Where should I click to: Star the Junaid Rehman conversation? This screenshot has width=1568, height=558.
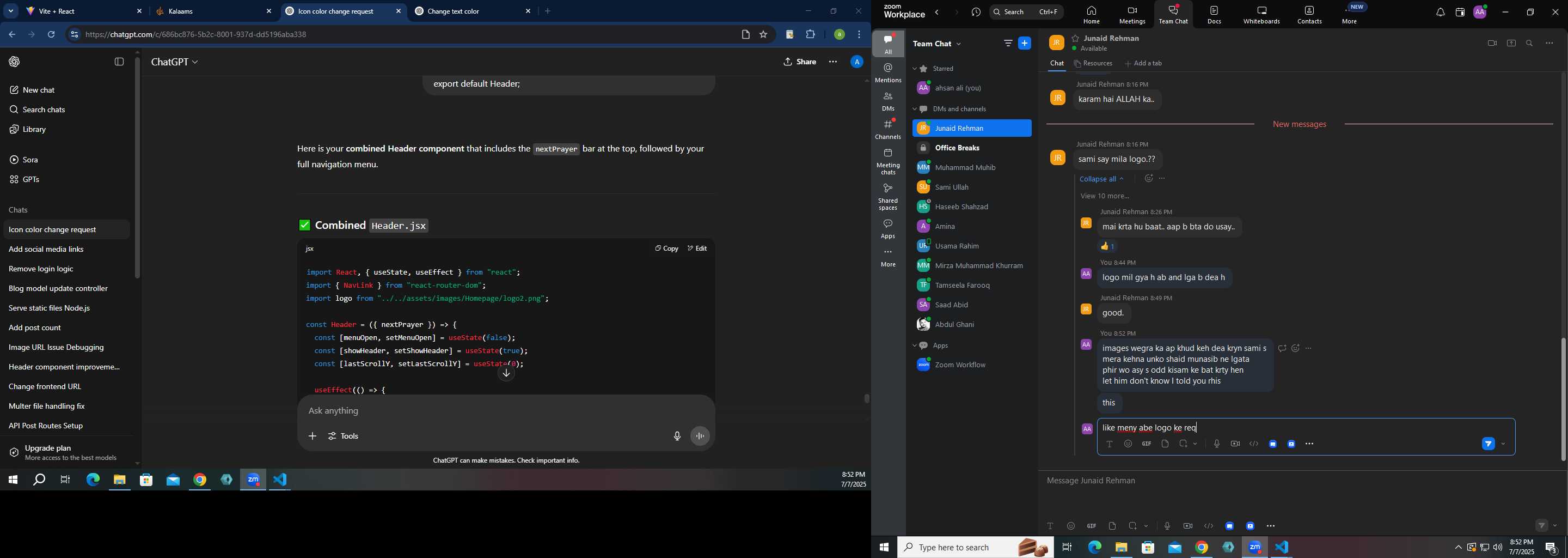1076,38
